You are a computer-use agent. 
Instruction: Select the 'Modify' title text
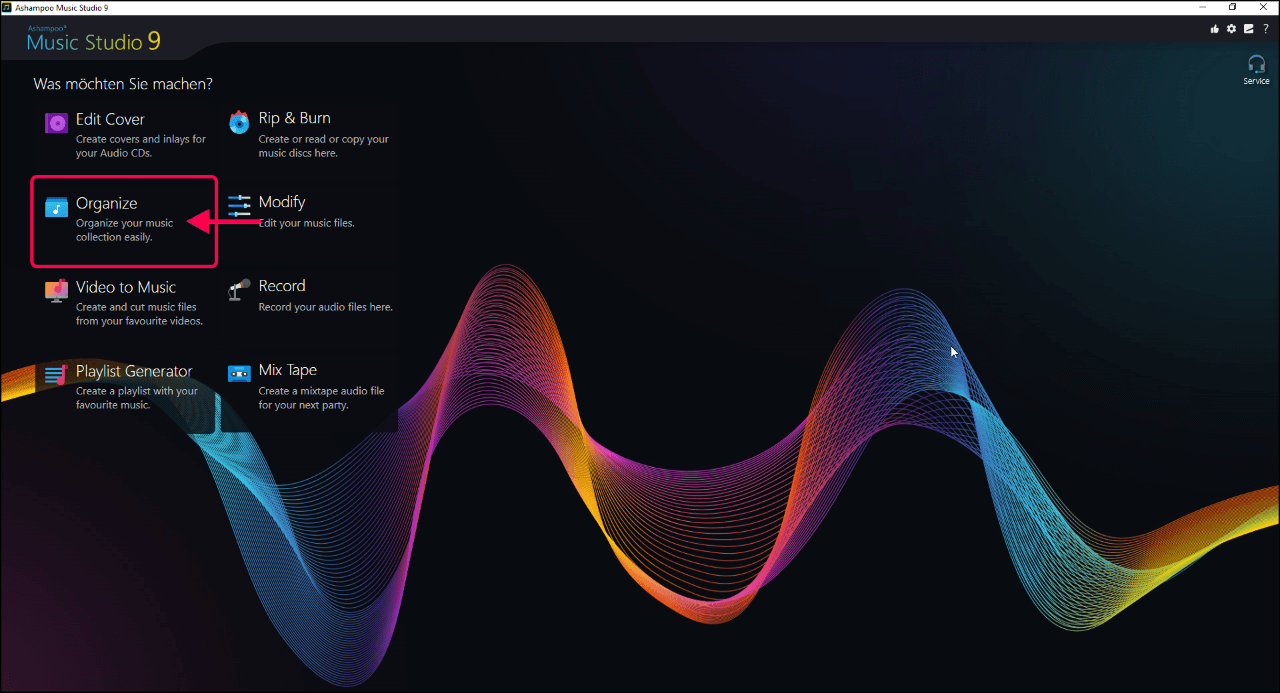point(282,202)
